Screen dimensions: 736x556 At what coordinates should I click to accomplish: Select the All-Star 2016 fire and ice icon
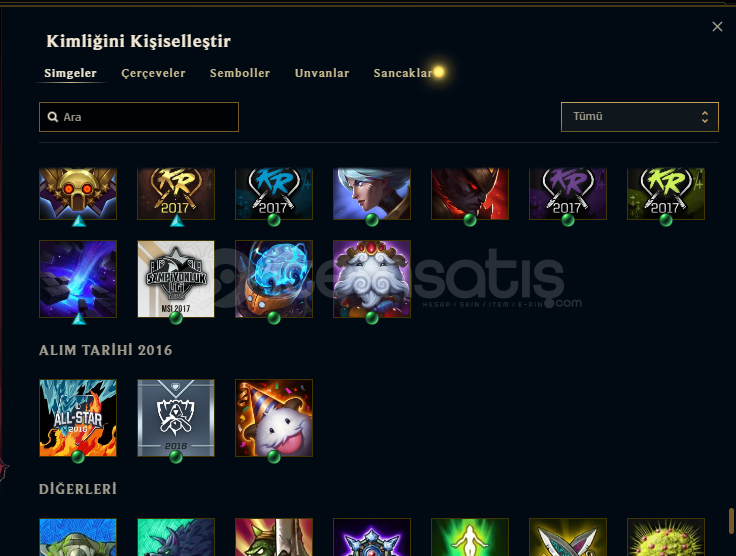78,418
